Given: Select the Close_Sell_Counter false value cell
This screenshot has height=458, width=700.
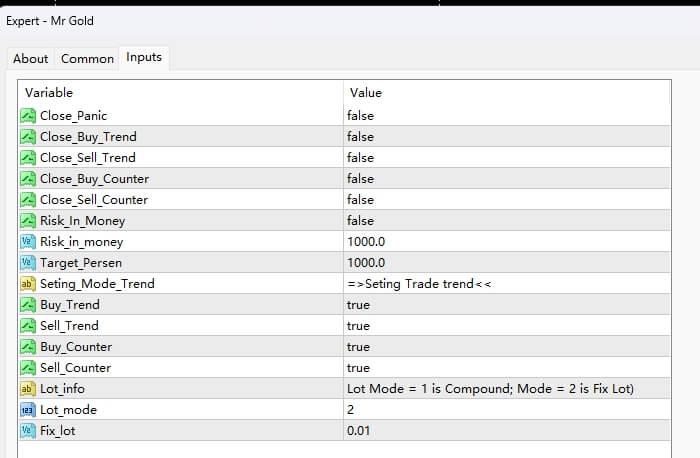Looking at the screenshot, I should click(x=360, y=200).
